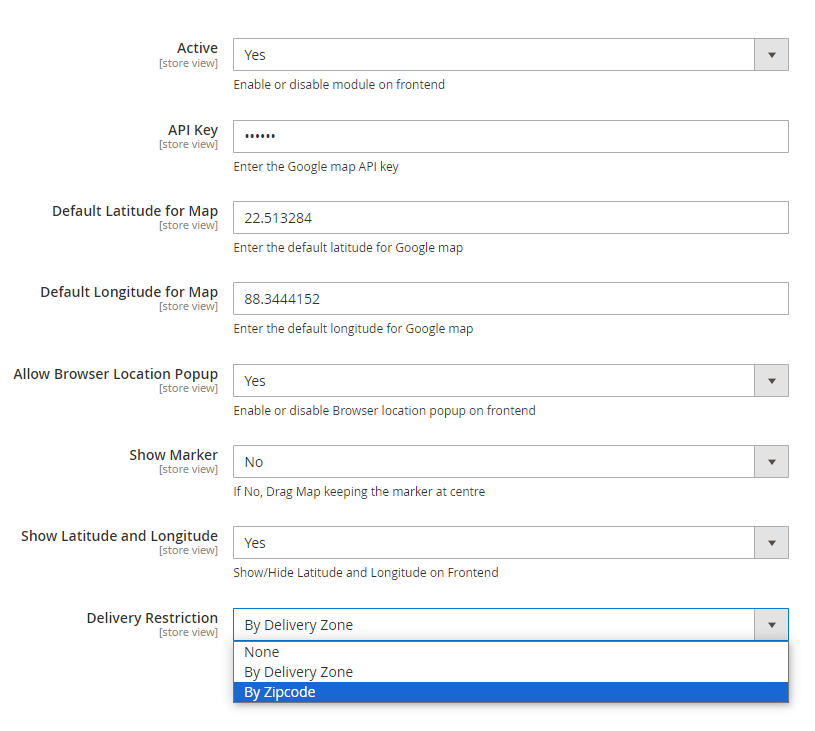Focus the Default Longitude for Map field

point(510,298)
